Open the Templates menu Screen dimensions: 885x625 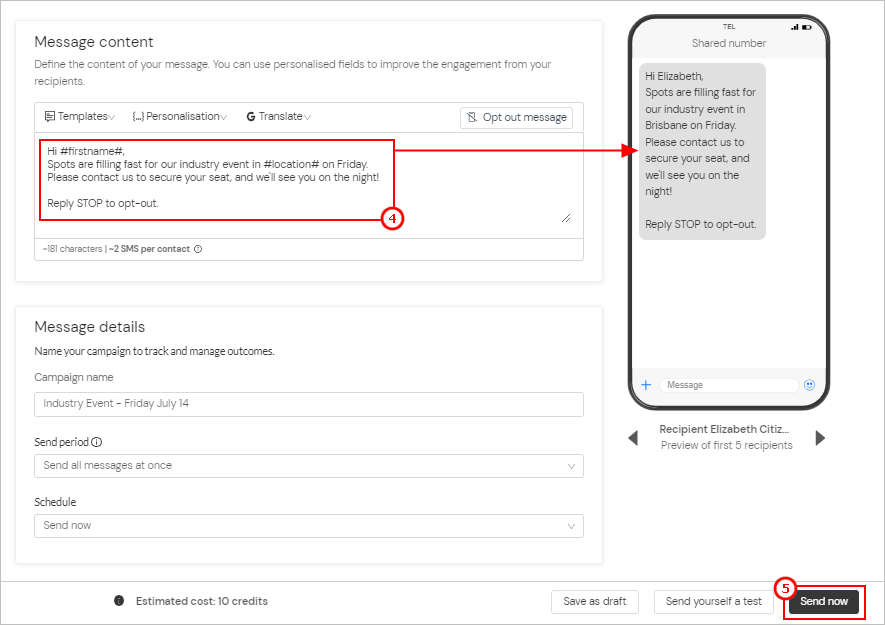coord(80,117)
